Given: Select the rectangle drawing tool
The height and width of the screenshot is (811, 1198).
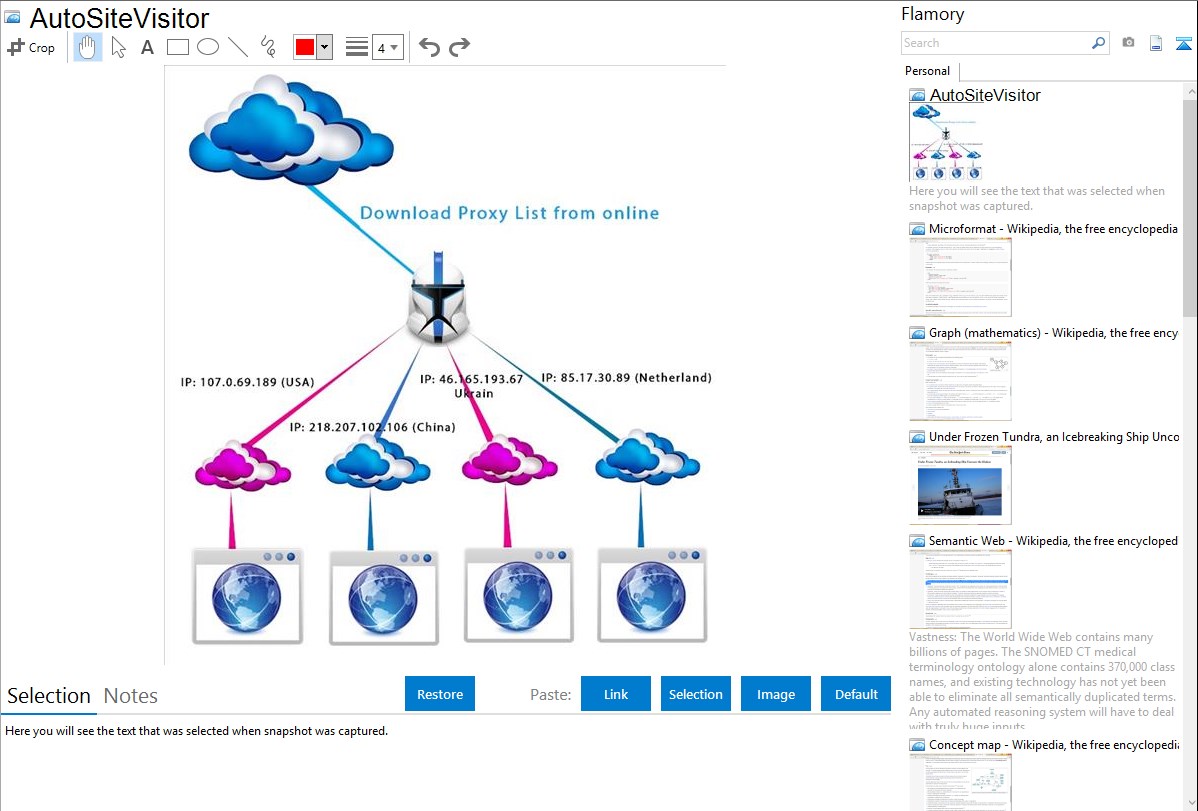Looking at the screenshot, I should 177,47.
